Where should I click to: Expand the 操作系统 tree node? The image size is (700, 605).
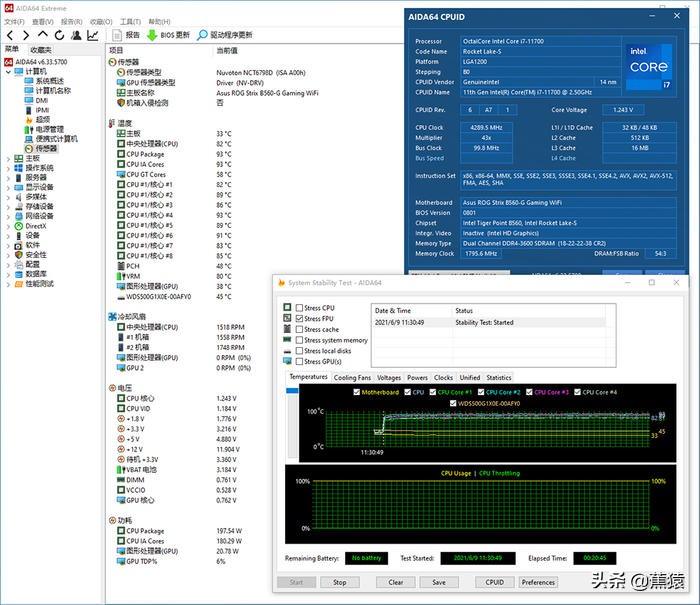[x=8, y=168]
